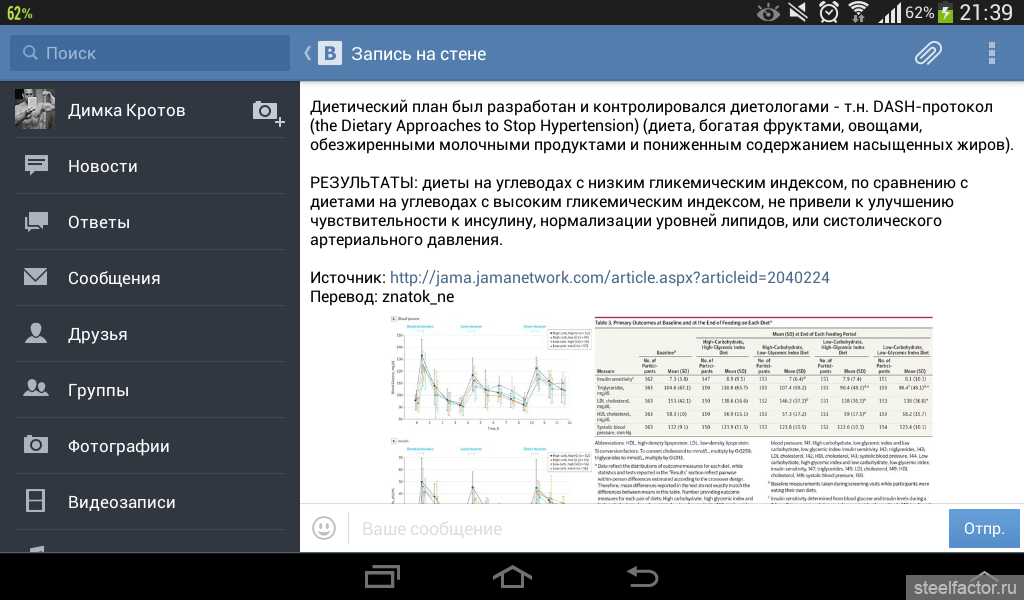
Task: Tap the Android recent apps button
Action: (x=383, y=576)
